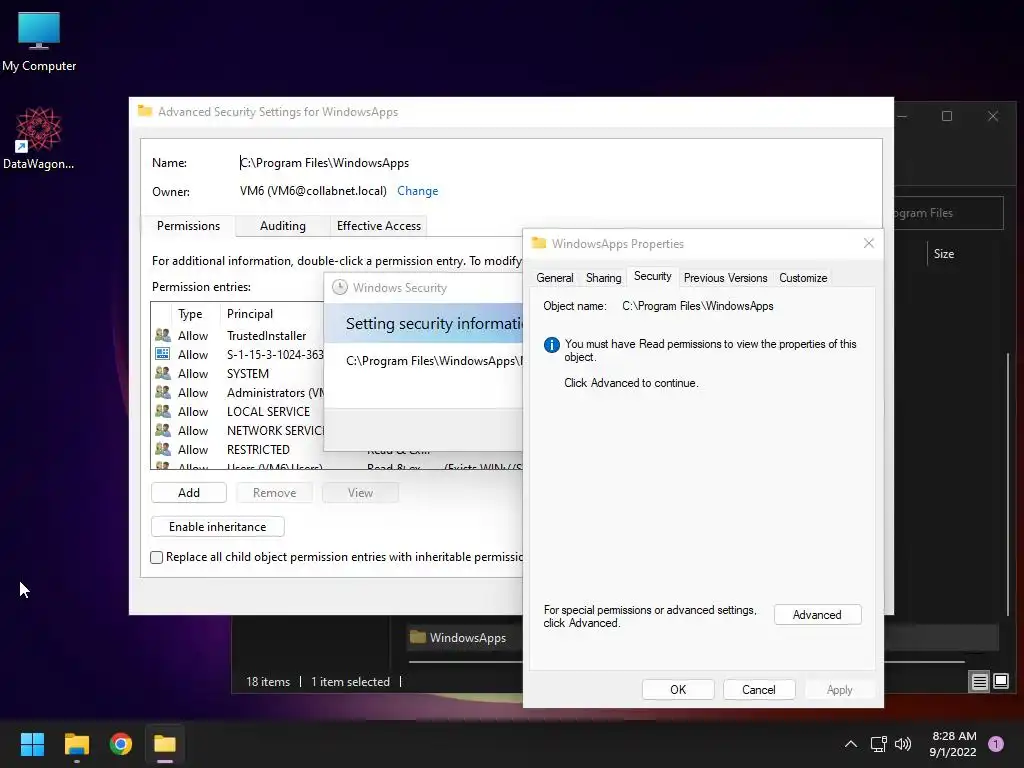Click the View permission button

(x=360, y=492)
